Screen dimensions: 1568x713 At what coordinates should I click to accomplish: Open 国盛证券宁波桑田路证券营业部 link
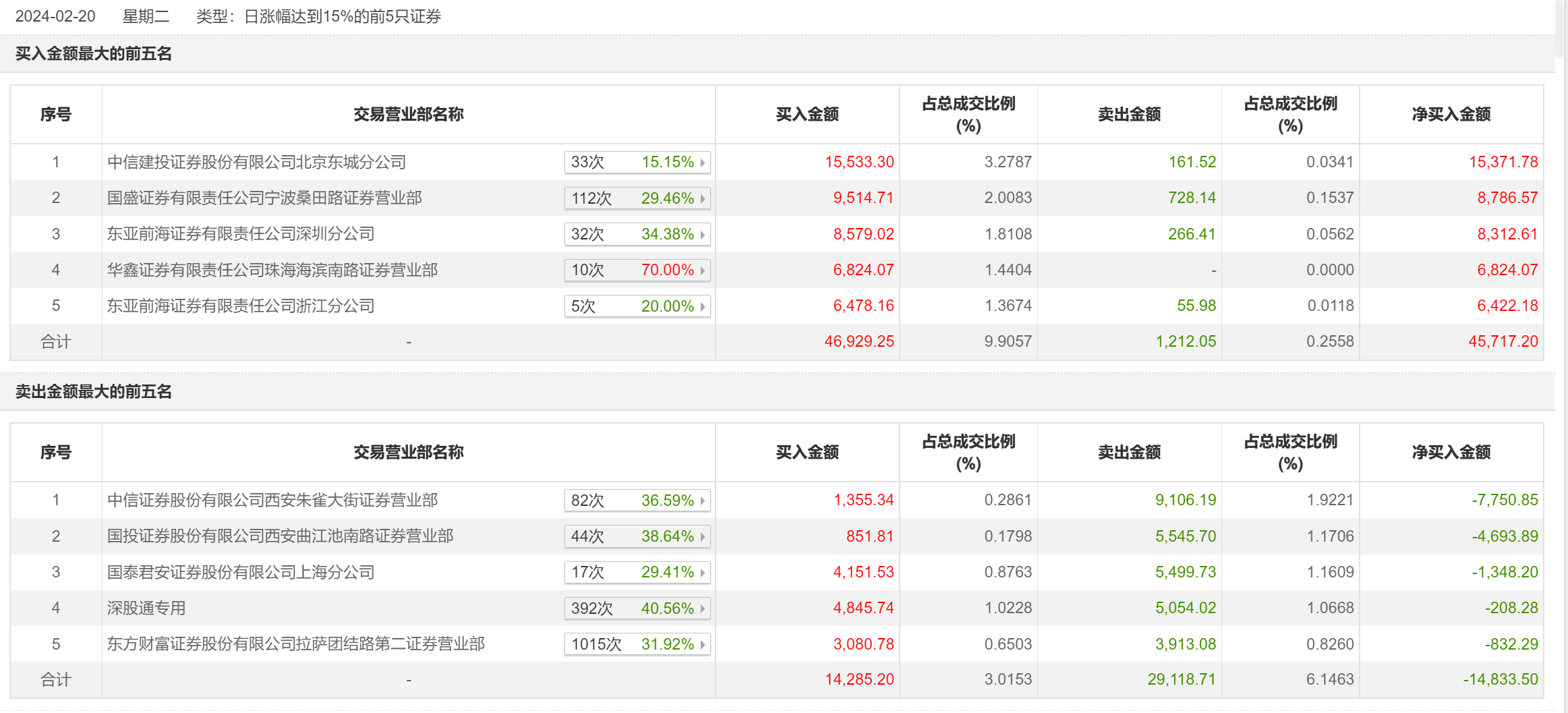point(264,198)
